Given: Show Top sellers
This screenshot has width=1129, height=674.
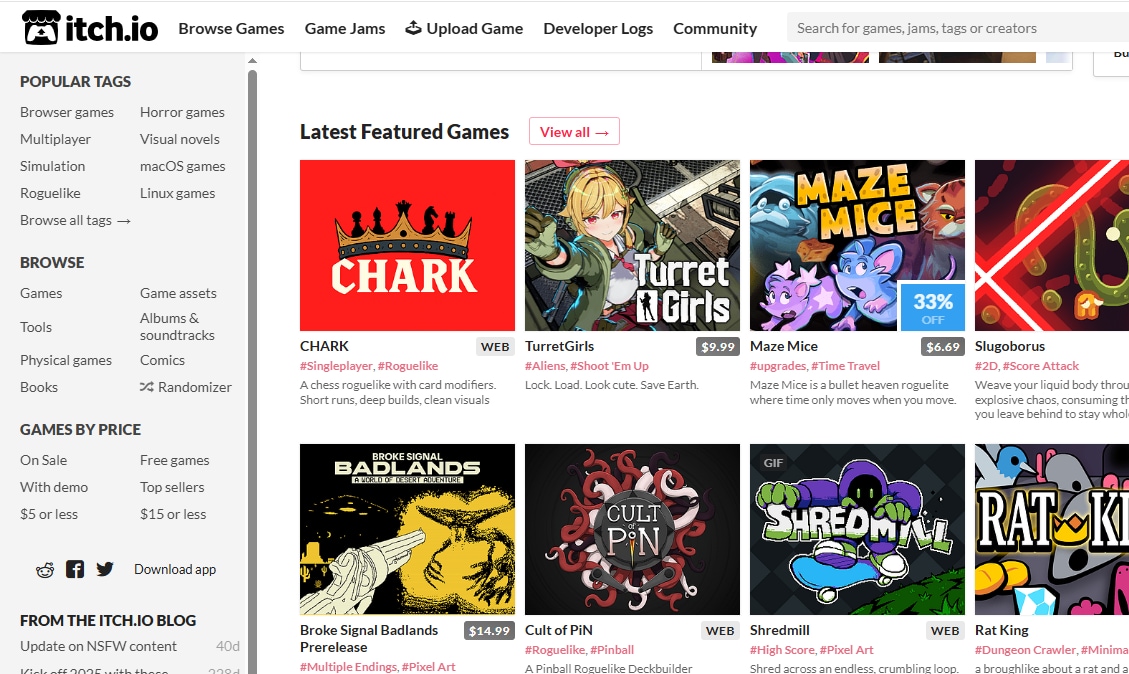Looking at the screenshot, I should click(x=172, y=487).
